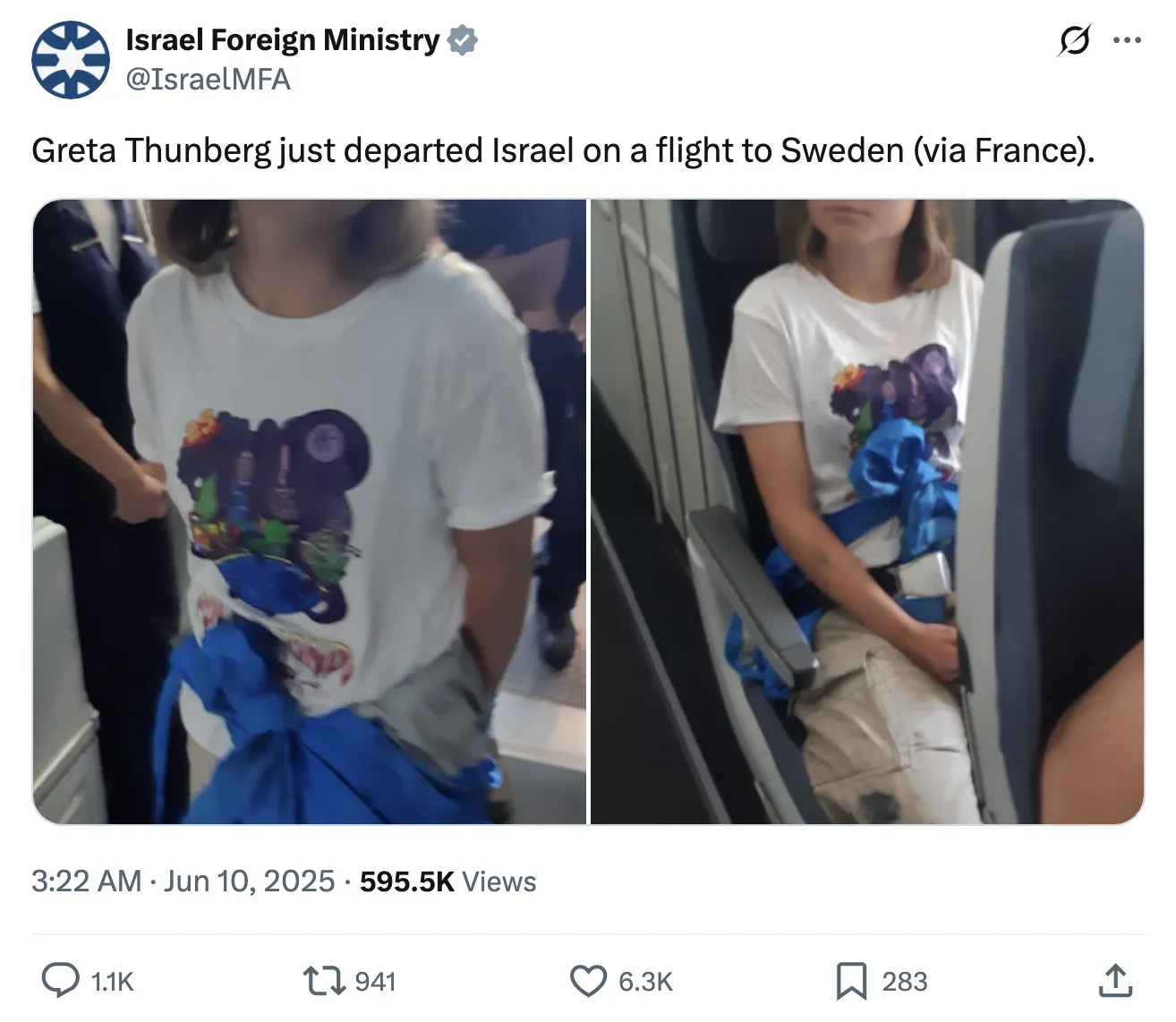Screen dimensions: 1176x1022
Task: Click the blue verified badge
Action: (x=462, y=40)
